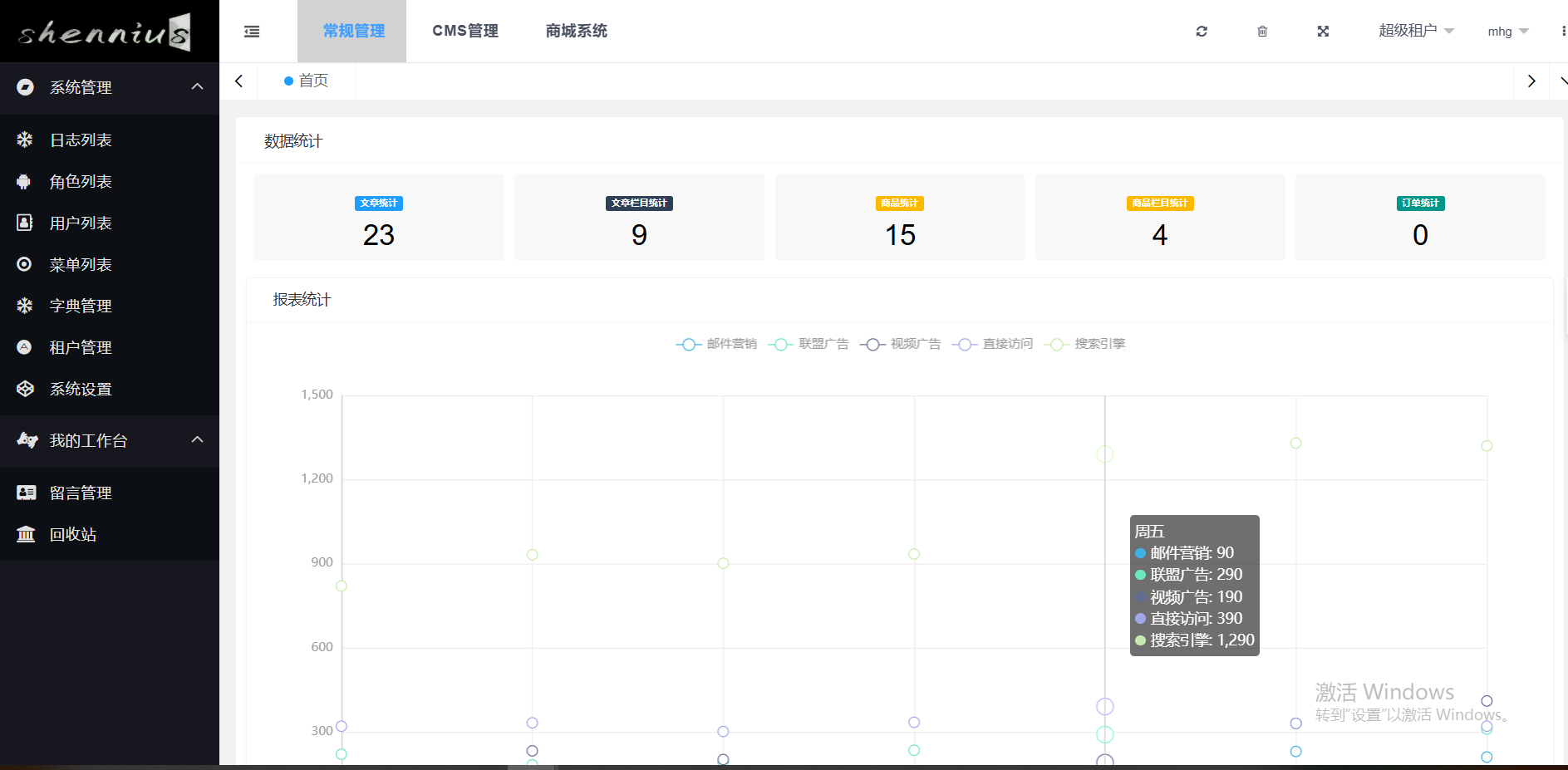Click the 数据统计 section heading
1568x770 pixels.
(293, 141)
